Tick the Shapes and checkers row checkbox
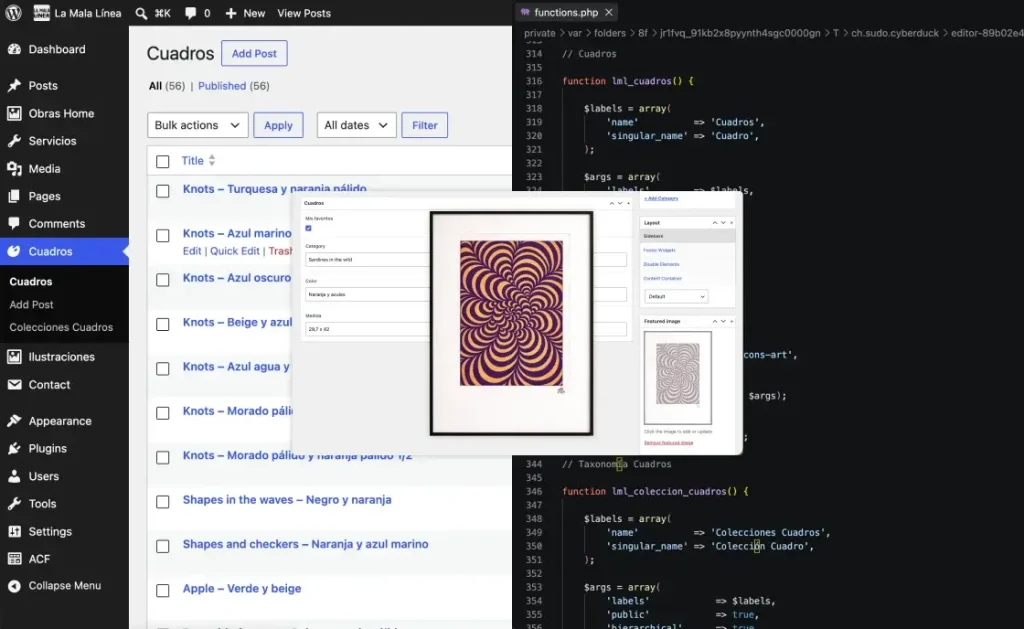 [163, 546]
